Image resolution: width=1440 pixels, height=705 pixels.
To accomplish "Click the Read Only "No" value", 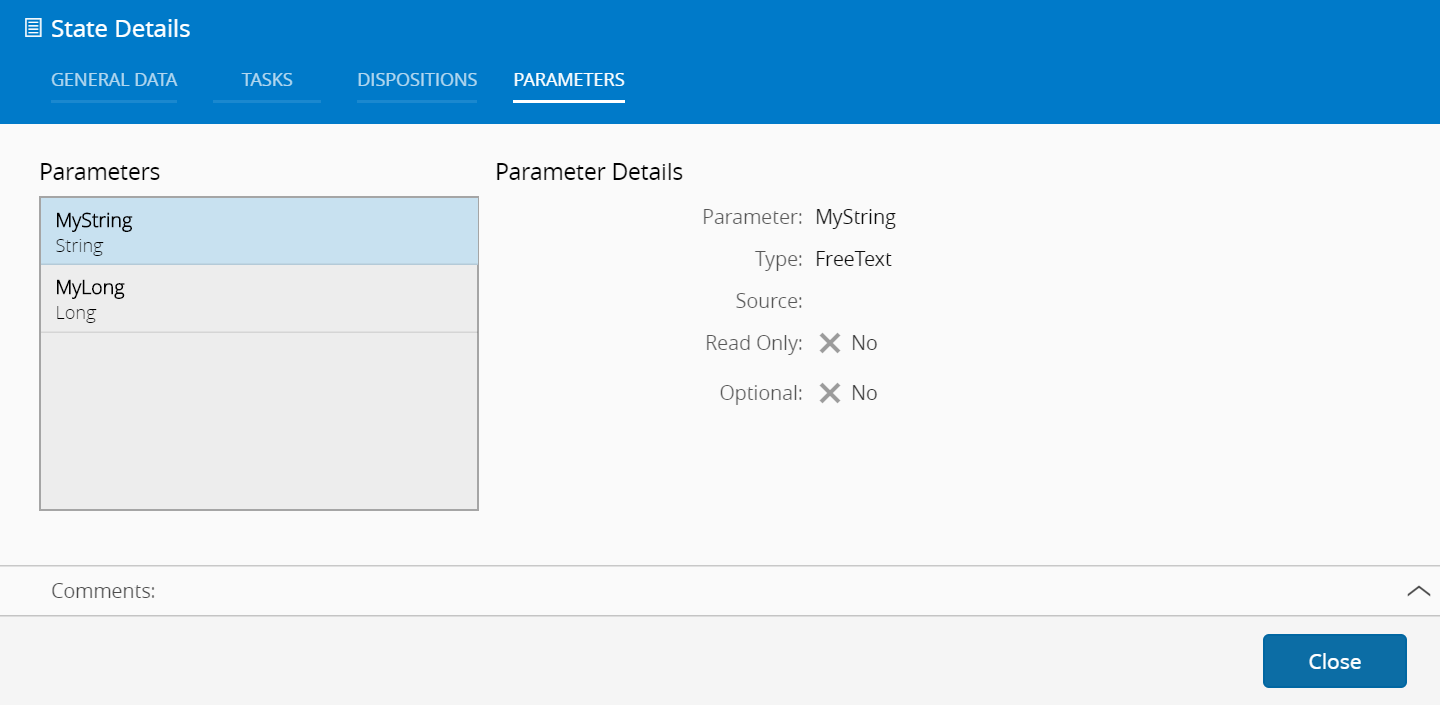I will [x=864, y=343].
